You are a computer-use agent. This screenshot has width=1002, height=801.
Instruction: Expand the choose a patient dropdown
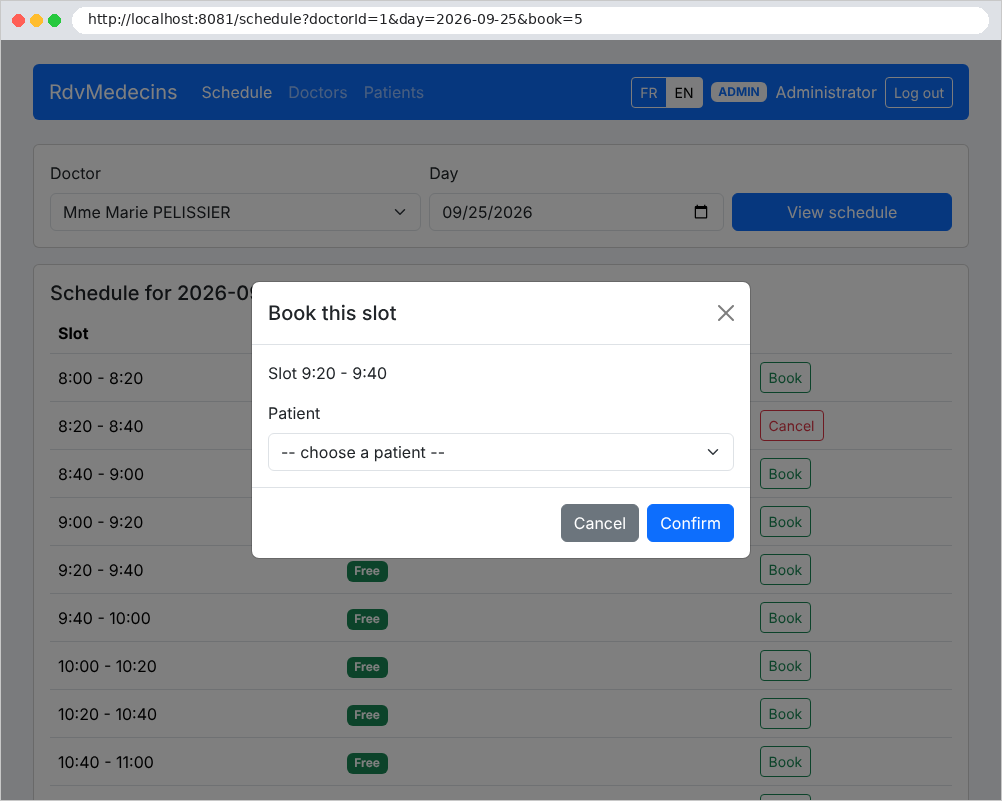[500, 453]
